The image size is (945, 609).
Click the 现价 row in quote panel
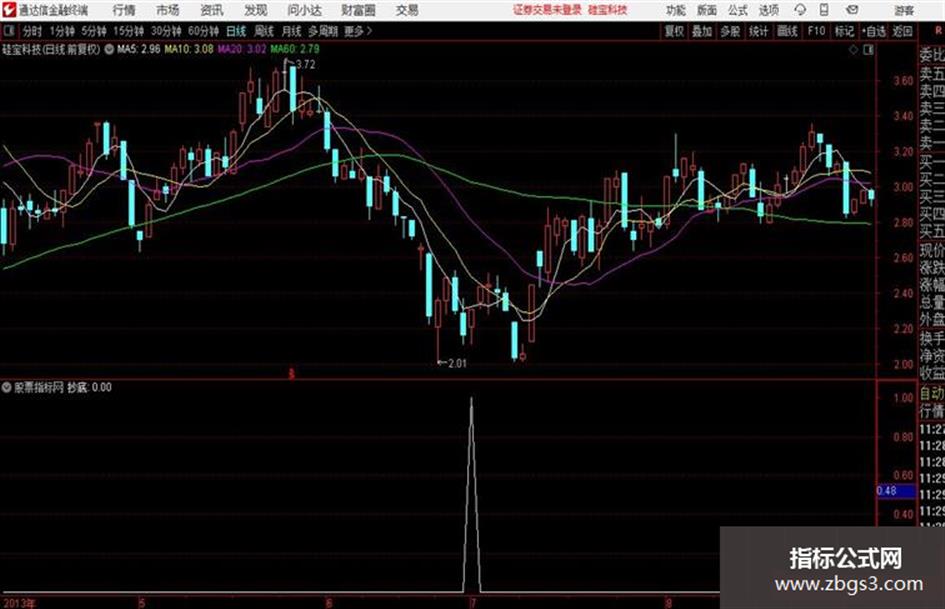[932, 249]
